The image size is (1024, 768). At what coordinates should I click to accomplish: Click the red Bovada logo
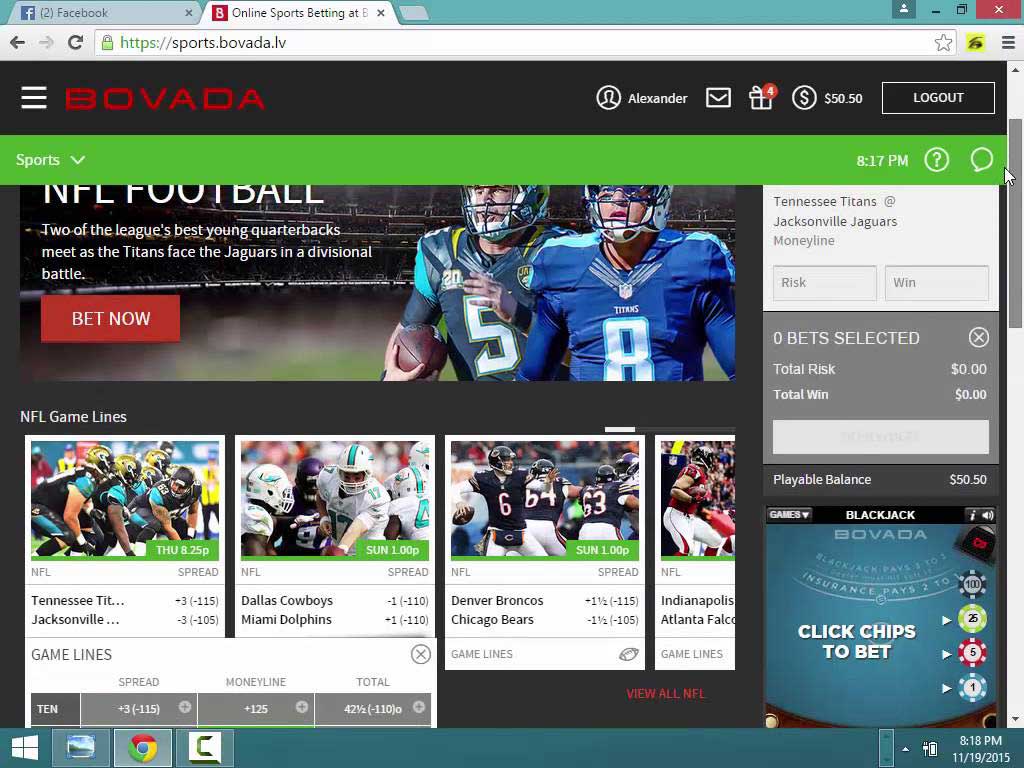click(165, 99)
